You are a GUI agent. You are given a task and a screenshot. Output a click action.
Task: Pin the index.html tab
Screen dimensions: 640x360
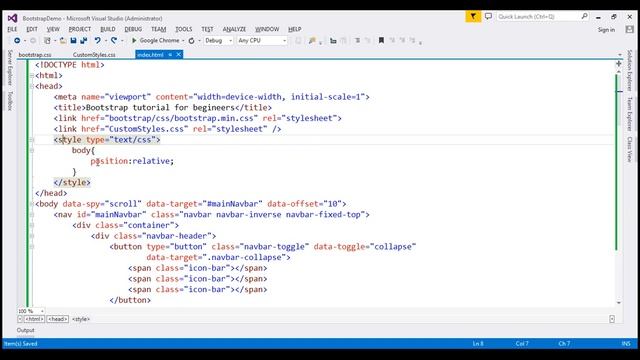point(170,55)
